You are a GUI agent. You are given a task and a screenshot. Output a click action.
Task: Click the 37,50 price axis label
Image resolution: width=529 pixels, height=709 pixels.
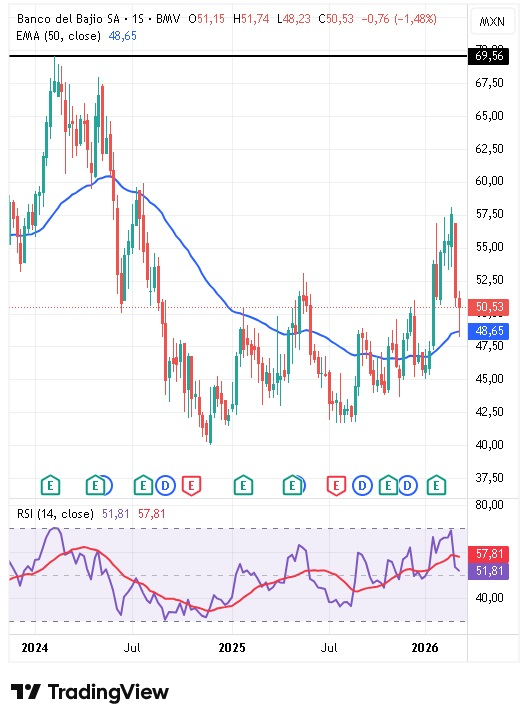click(x=489, y=477)
